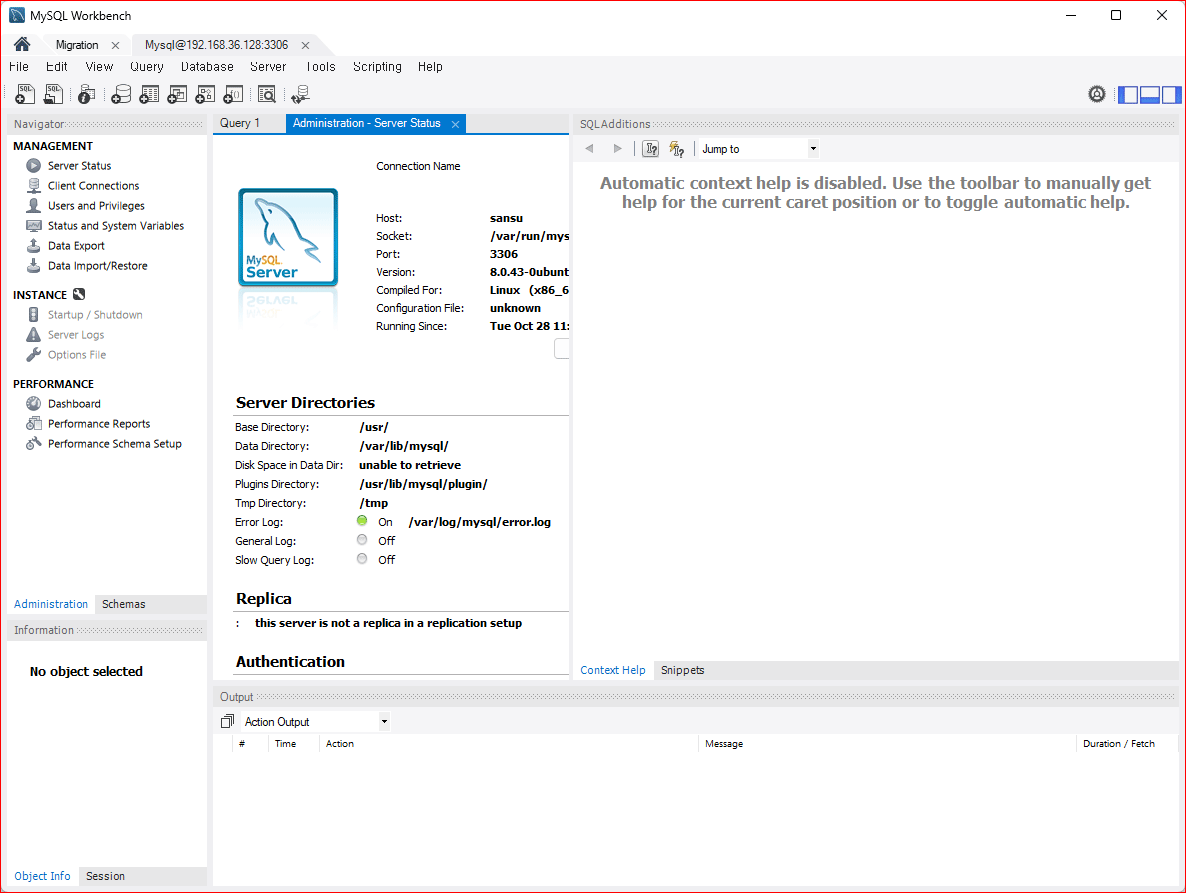Open the search table data icon
Screen dimensions: 1186x893
click(266, 94)
